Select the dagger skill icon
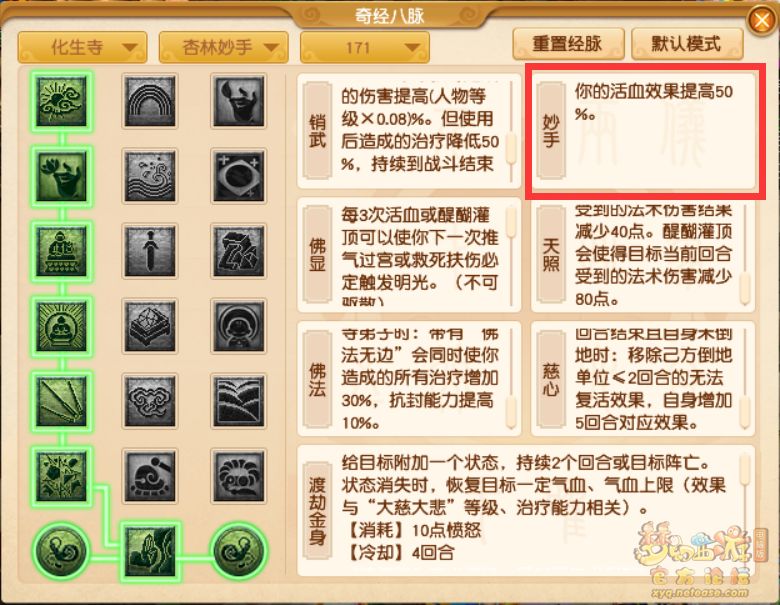Viewport: 780px width, 605px height. pyautogui.click(x=150, y=251)
